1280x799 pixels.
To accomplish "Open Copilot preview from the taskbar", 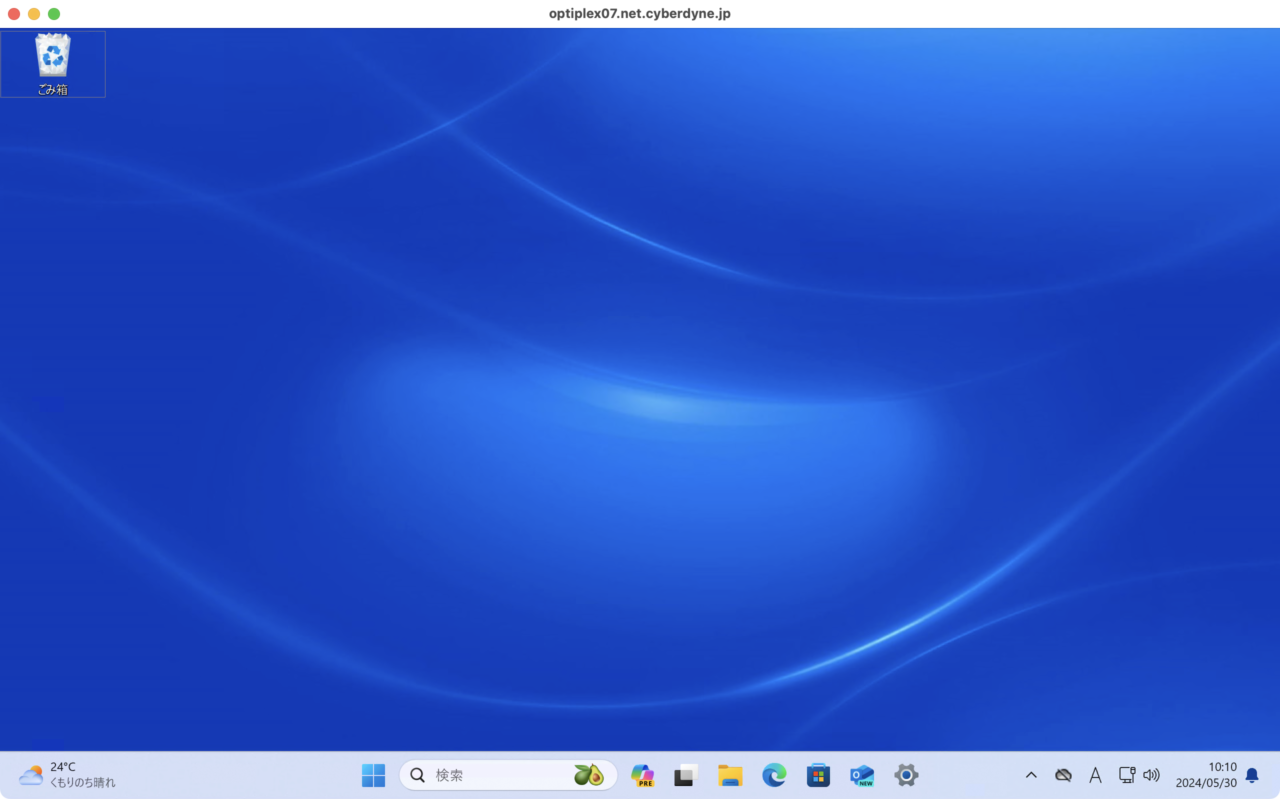I will (x=642, y=775).
